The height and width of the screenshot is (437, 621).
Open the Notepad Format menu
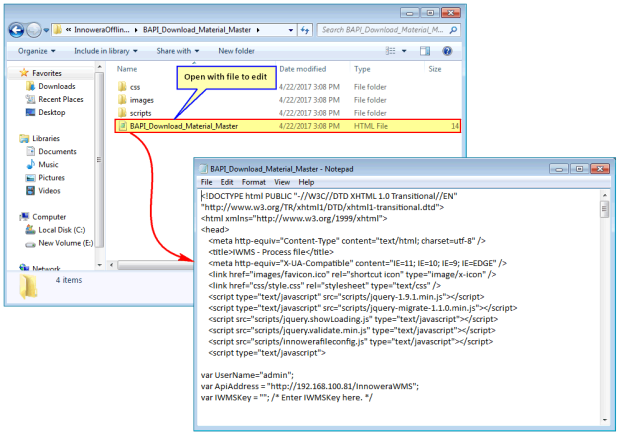tap(253, 182)
